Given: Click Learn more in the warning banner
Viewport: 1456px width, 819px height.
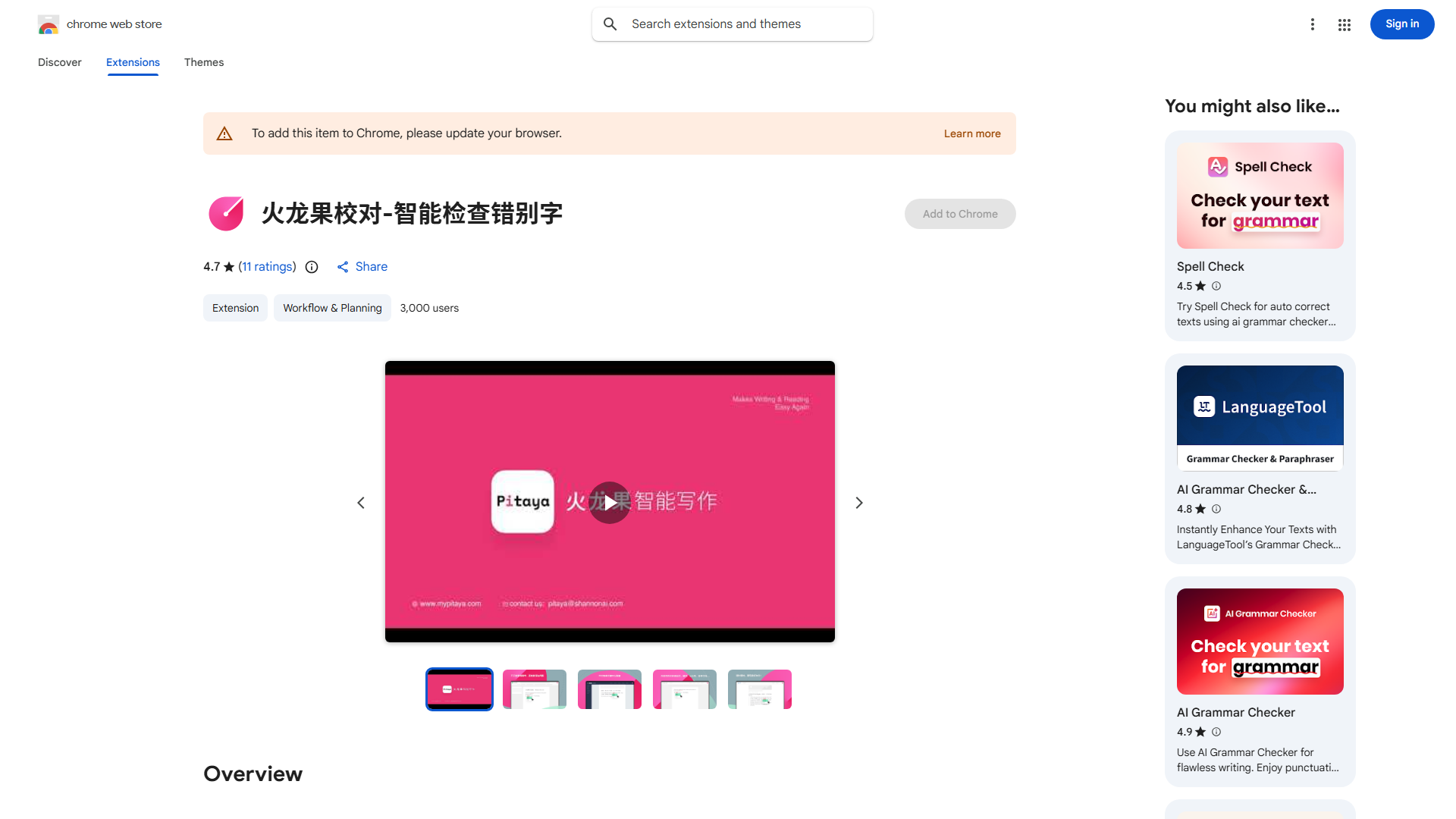Looking at the screenshot, I should click(x=971, y=133).
